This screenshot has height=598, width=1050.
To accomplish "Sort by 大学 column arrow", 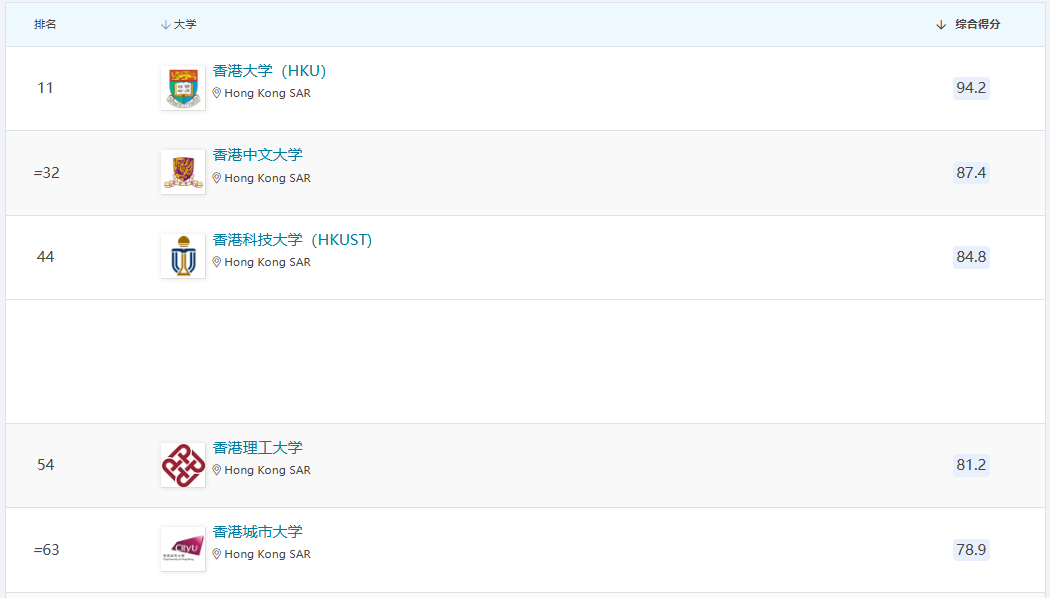I will (165, 25).
